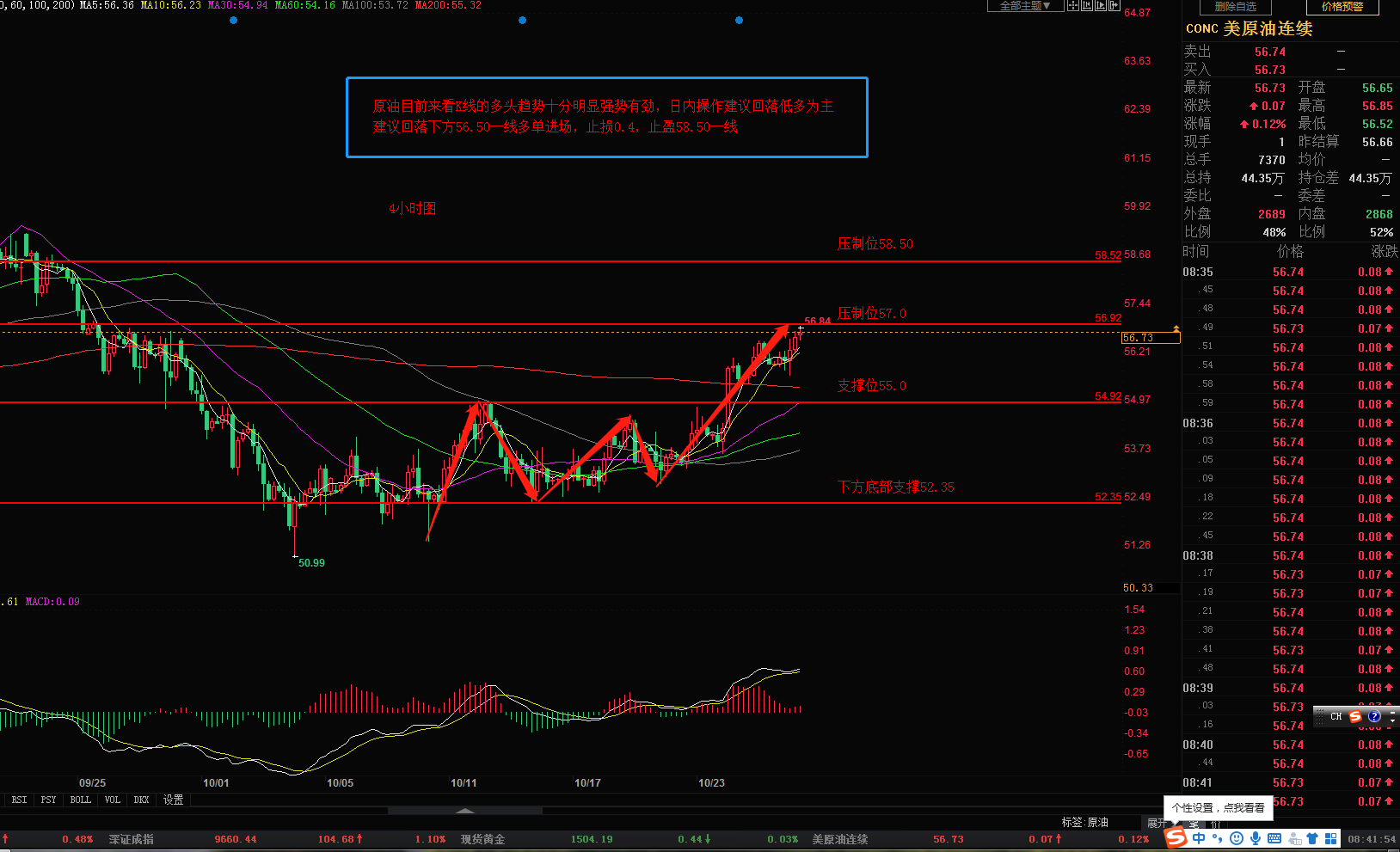Expand the panel with the 展开 control
The width and height of the screenshot is (1400, 852).
point(1157,823)
